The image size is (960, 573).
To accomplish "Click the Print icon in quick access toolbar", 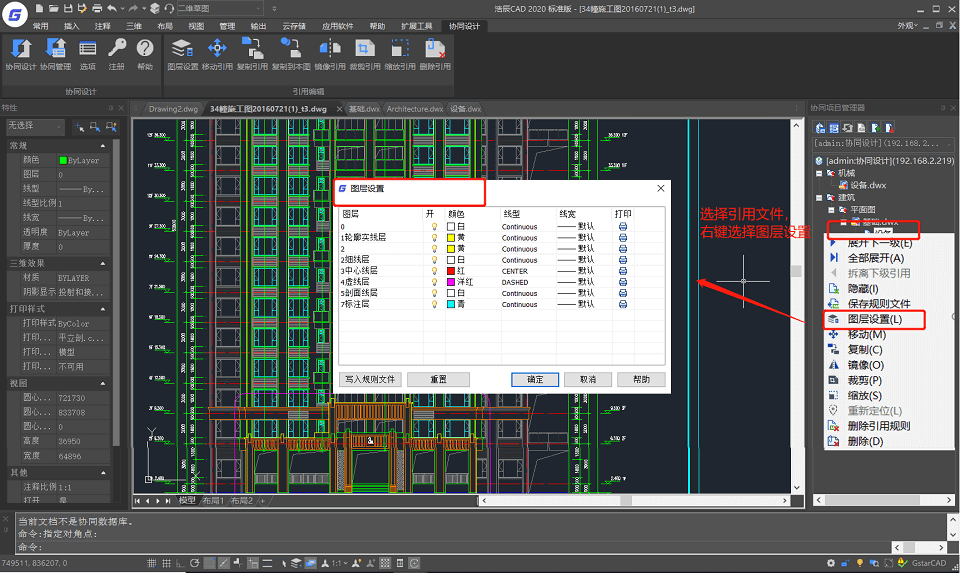I will (x=97, y=9).
